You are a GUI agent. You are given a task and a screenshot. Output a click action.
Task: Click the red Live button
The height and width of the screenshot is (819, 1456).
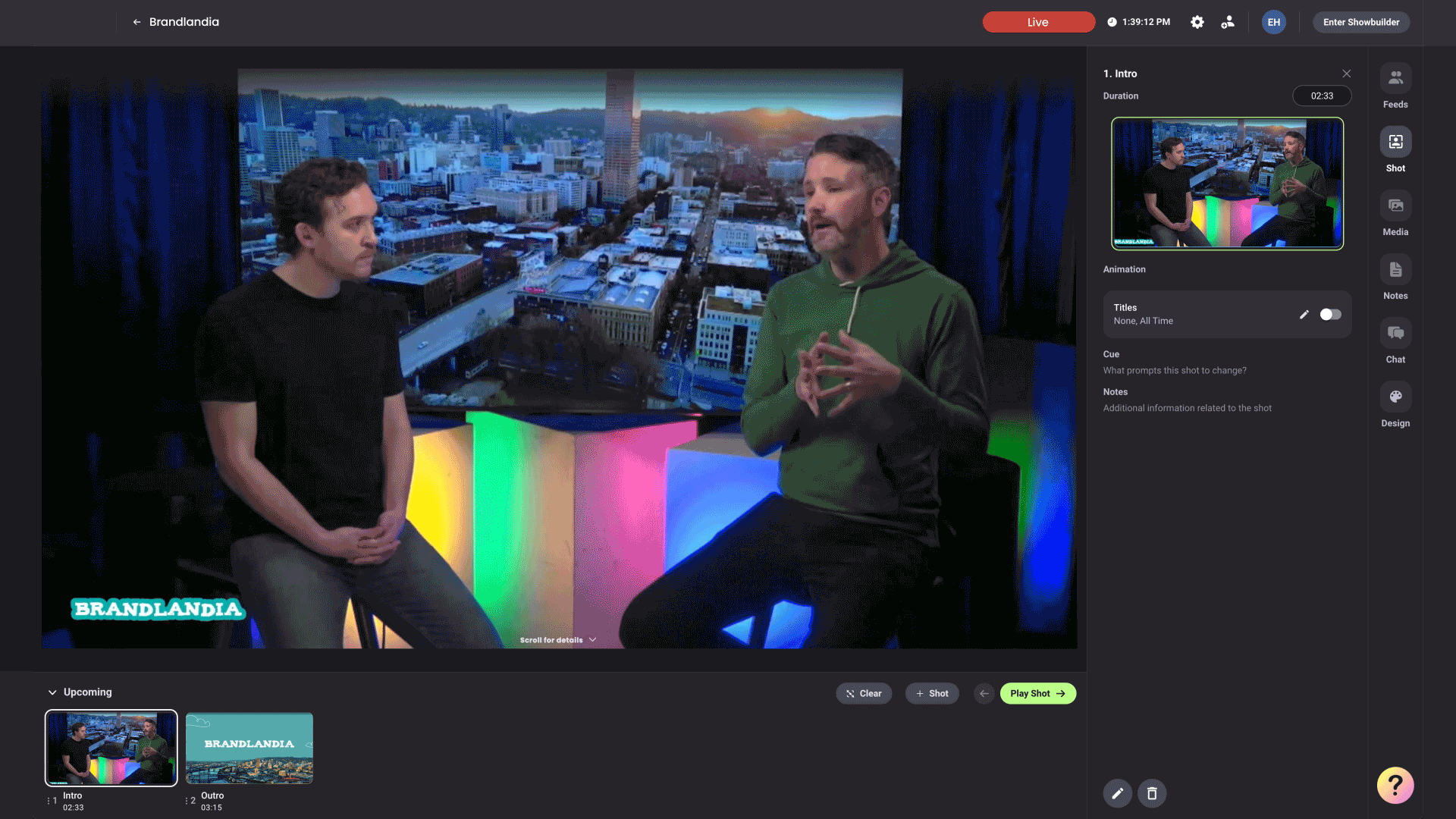pos(1038,22)
